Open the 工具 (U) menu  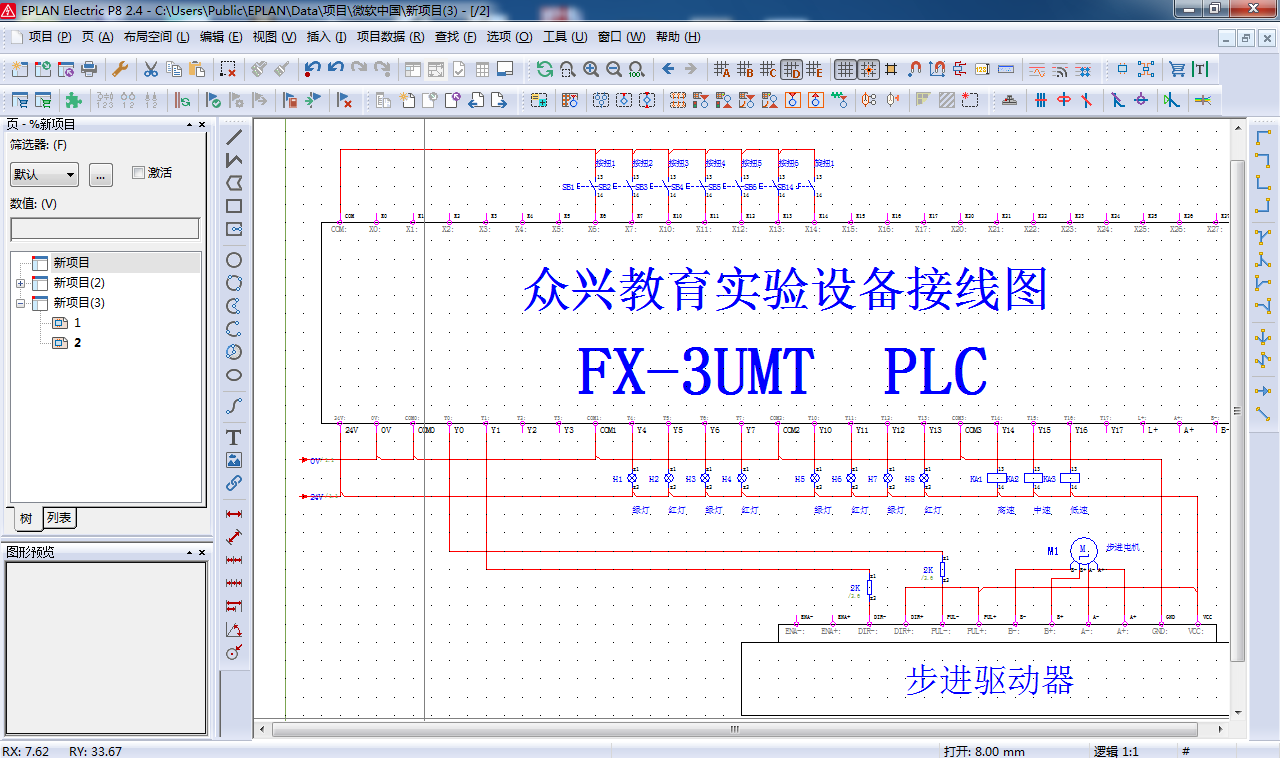[x=565, y=37]
